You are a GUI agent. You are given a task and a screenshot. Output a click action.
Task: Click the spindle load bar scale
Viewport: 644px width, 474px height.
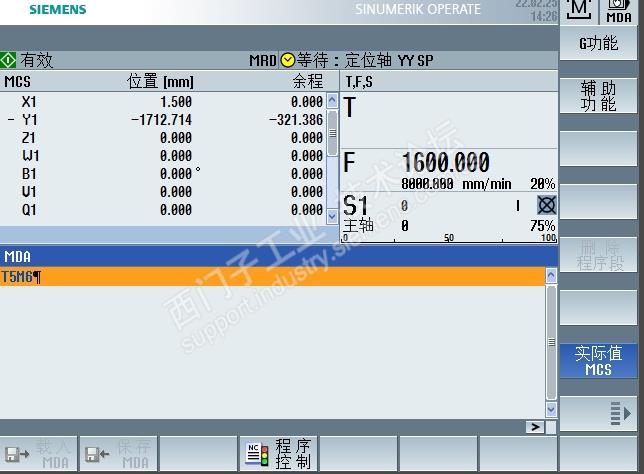point(449,237)
